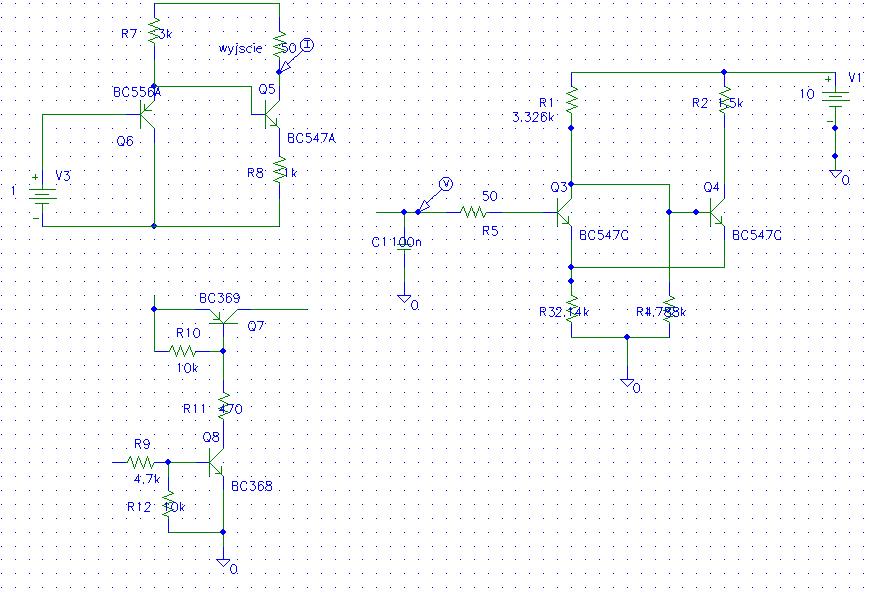Select the R10 resistor symbol
877x594 pixels.
[x=182, y=351]
